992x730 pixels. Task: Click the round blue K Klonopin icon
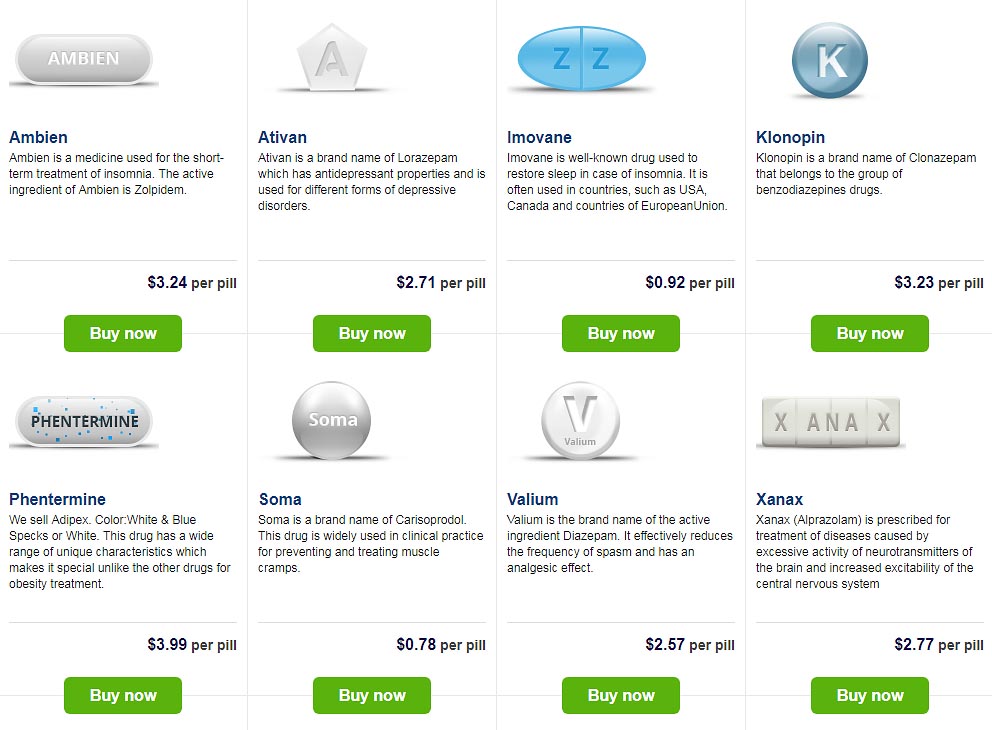click(x=829, y=61)
